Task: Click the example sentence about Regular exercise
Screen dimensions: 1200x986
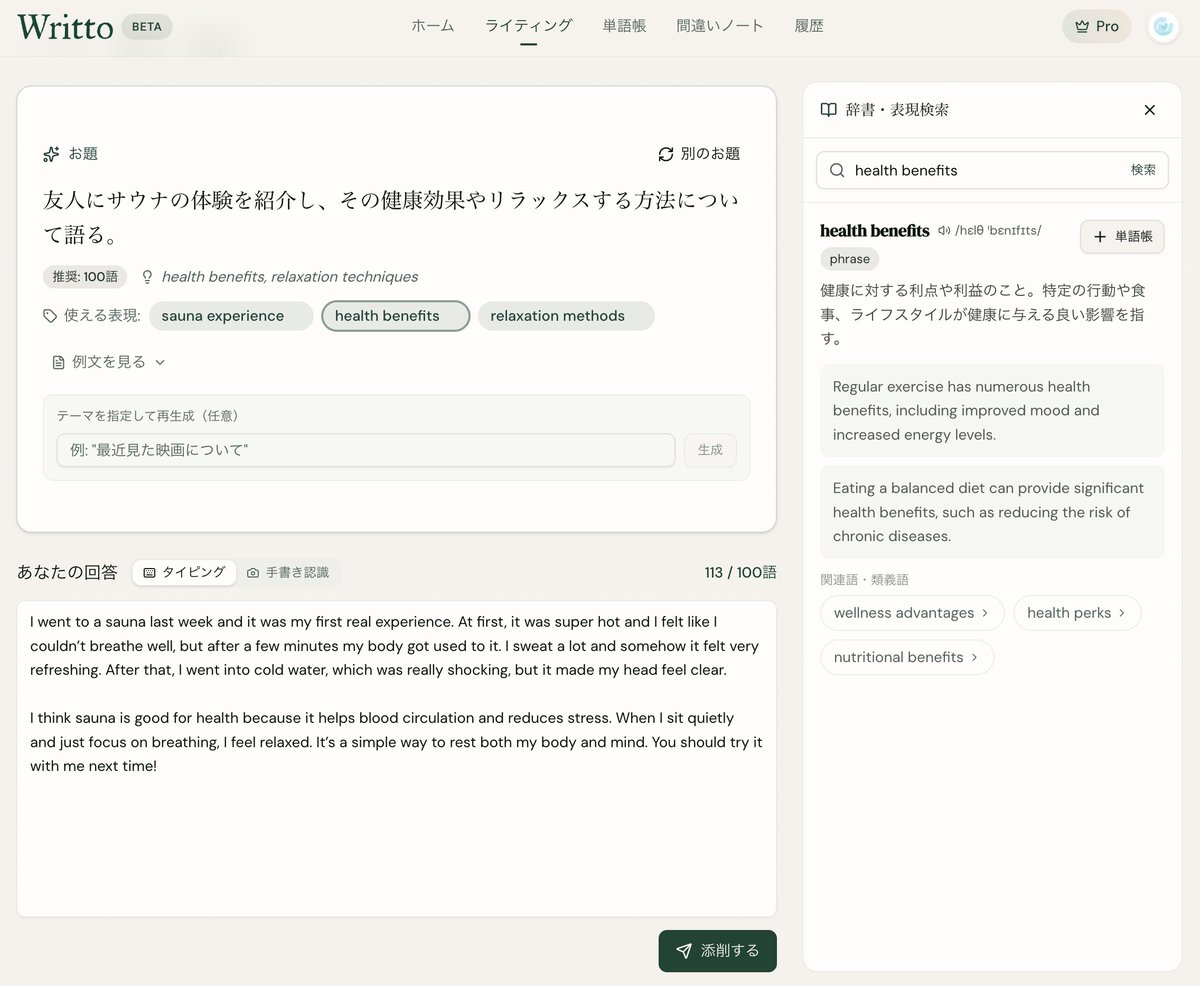Action: [x=992, y=410]
